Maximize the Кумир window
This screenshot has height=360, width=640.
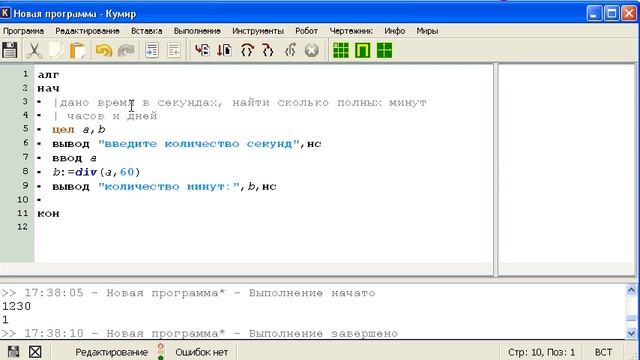coord(611,13)
